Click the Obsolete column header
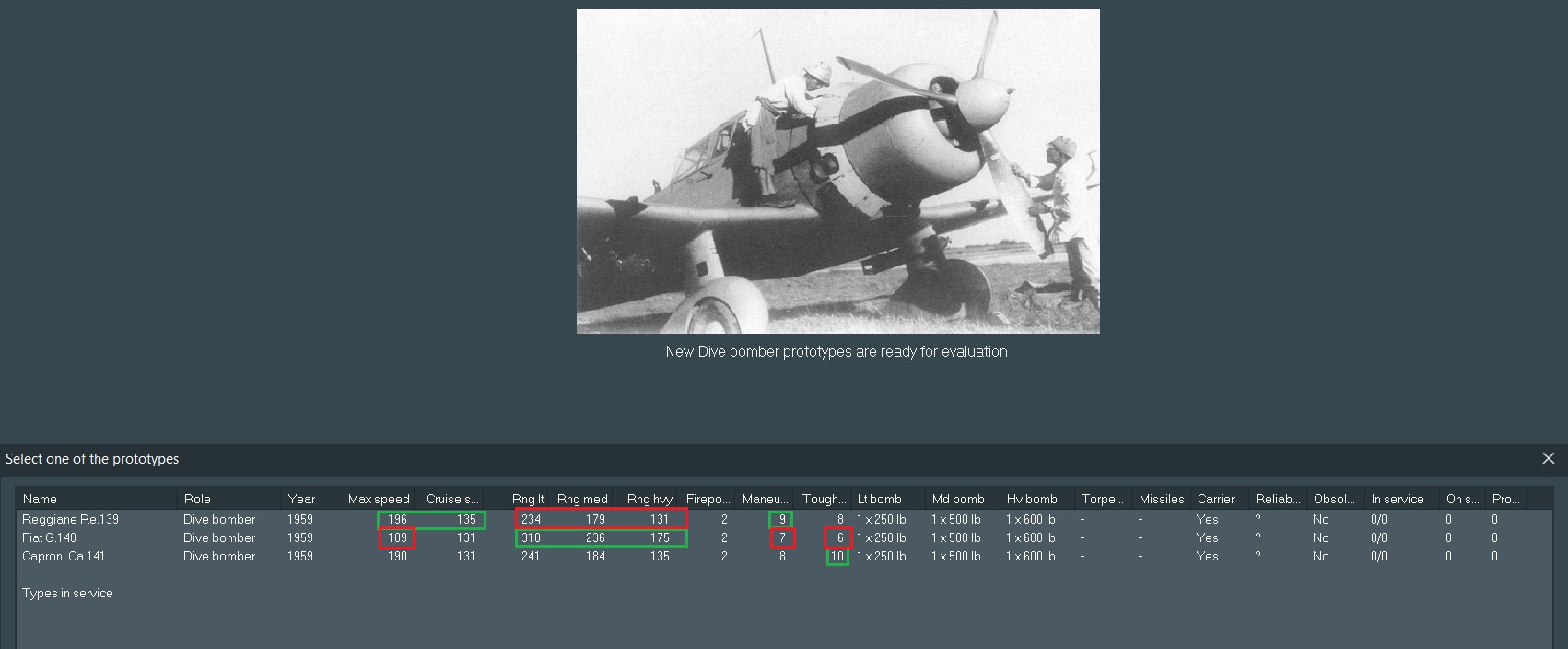The image size is (1568, 649). 1336,499
